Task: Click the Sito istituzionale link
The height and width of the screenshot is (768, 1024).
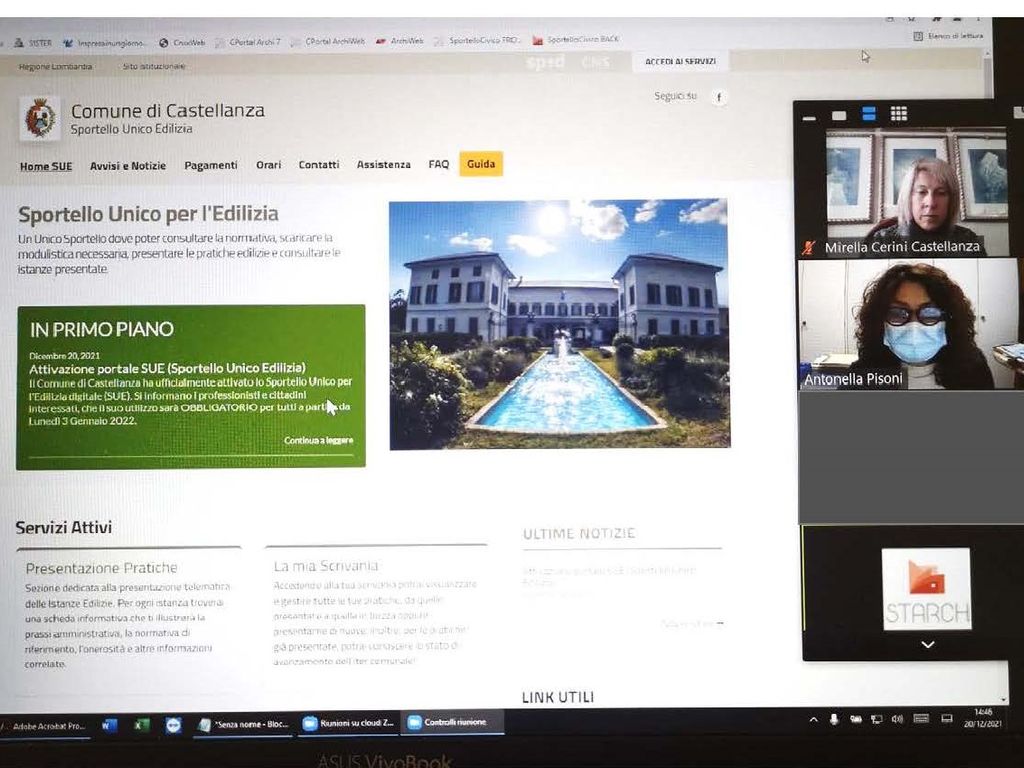Action: (x=153, y=66)
